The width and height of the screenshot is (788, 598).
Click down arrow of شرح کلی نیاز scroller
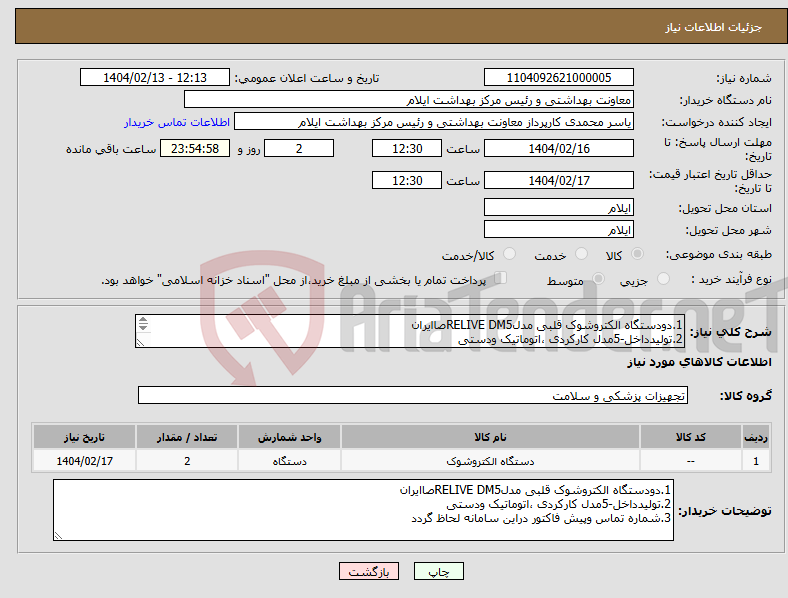pos(143,327)
